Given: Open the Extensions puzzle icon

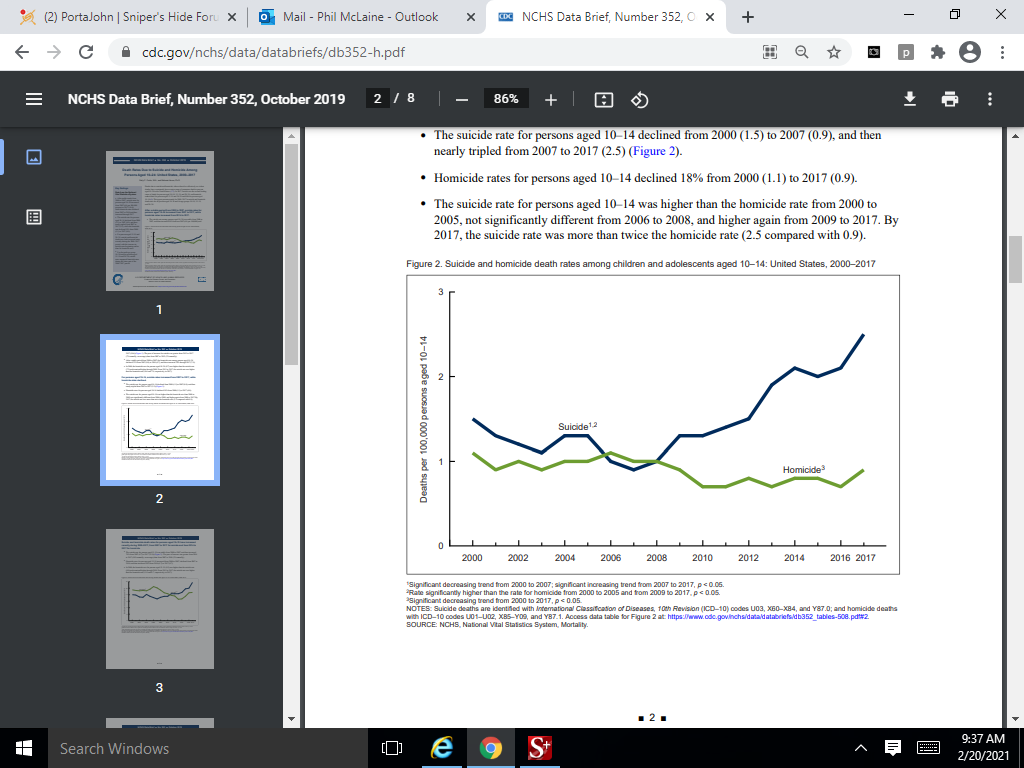Looking at the screenshot, I should coord(937,52).
